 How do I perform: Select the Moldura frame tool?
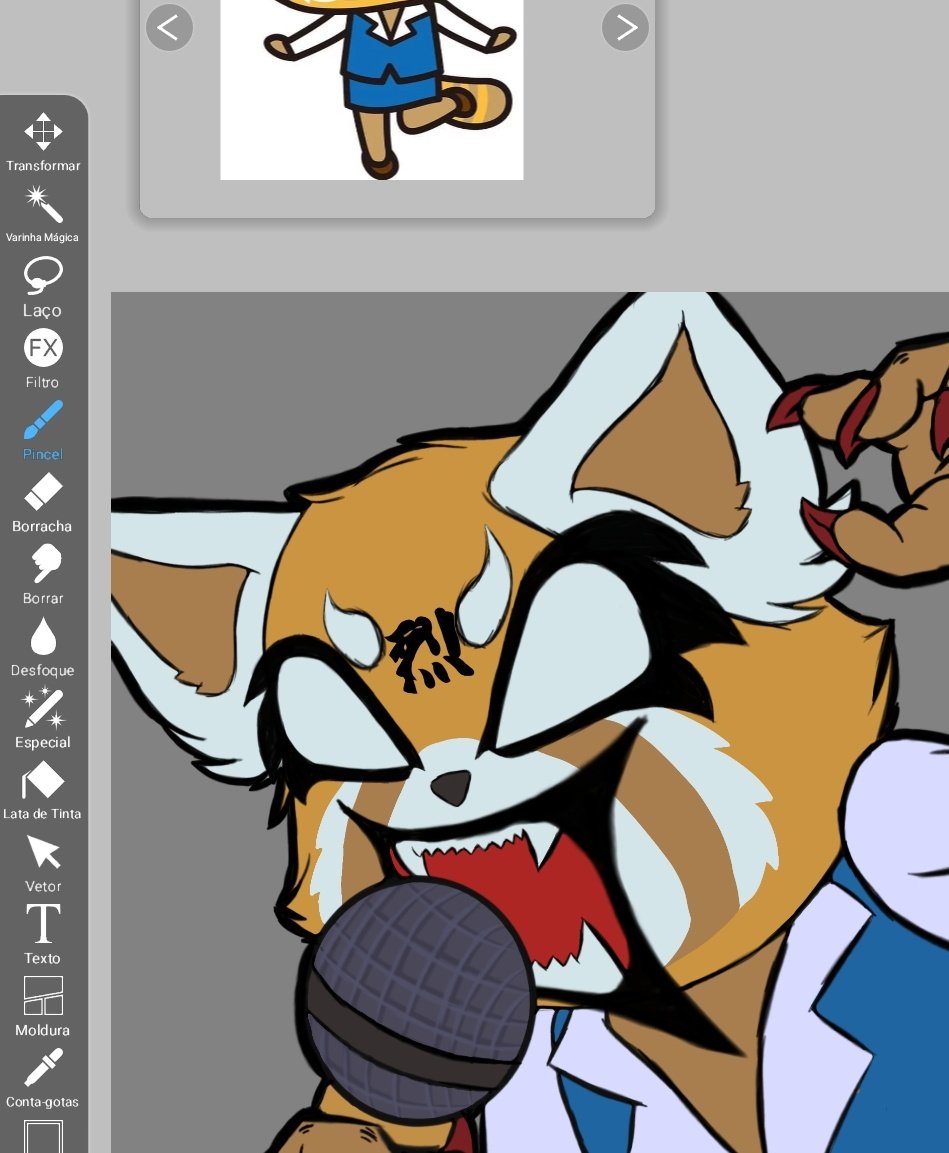[x=43, y=1007]
